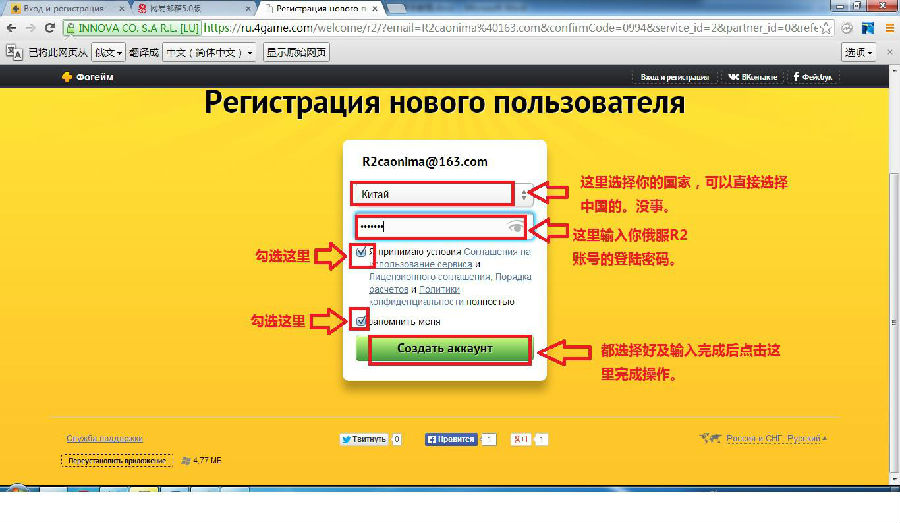Screen dimensions: 900x523
Task: Show the password with the eye icon
Action: click(516, 227)
